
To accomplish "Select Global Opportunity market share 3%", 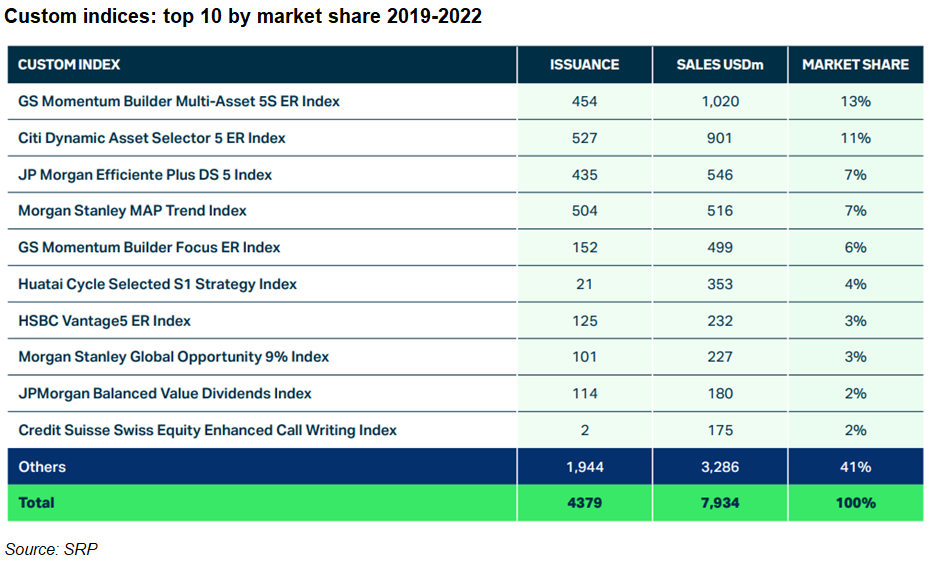I will pos(855,357).
